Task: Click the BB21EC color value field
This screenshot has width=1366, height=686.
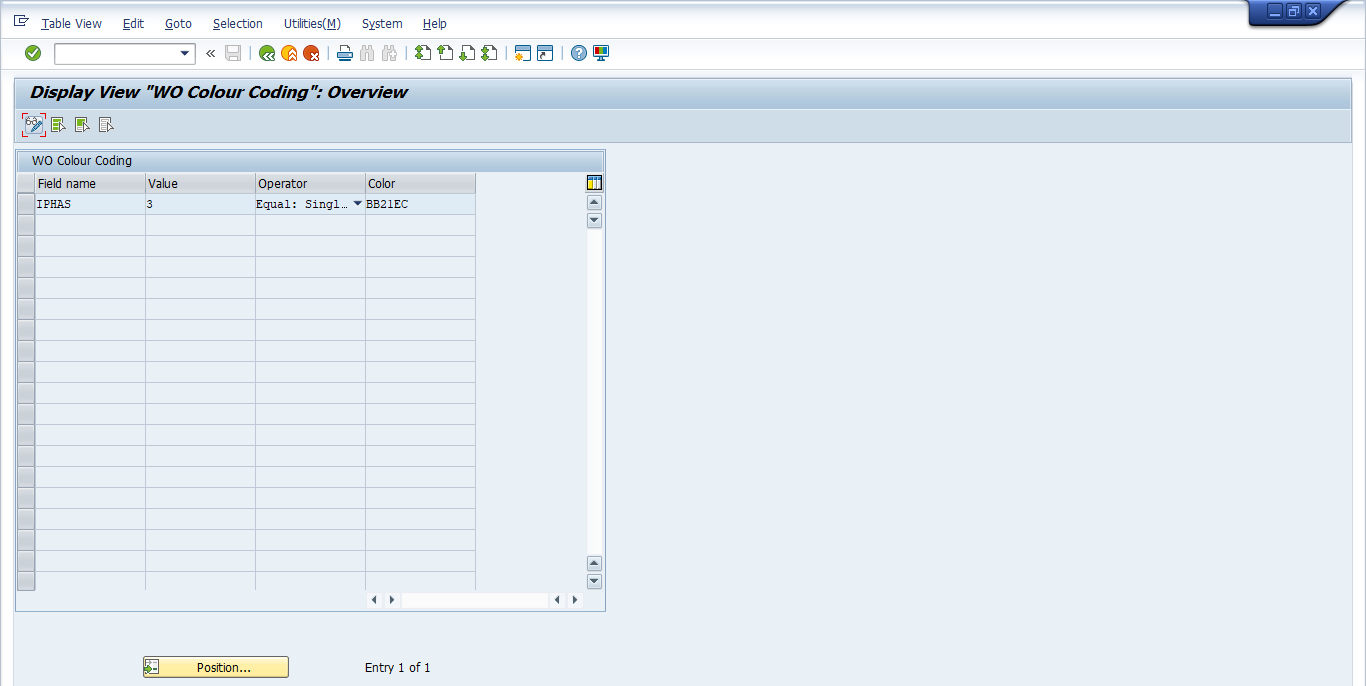Action: (x=420, y=203)
